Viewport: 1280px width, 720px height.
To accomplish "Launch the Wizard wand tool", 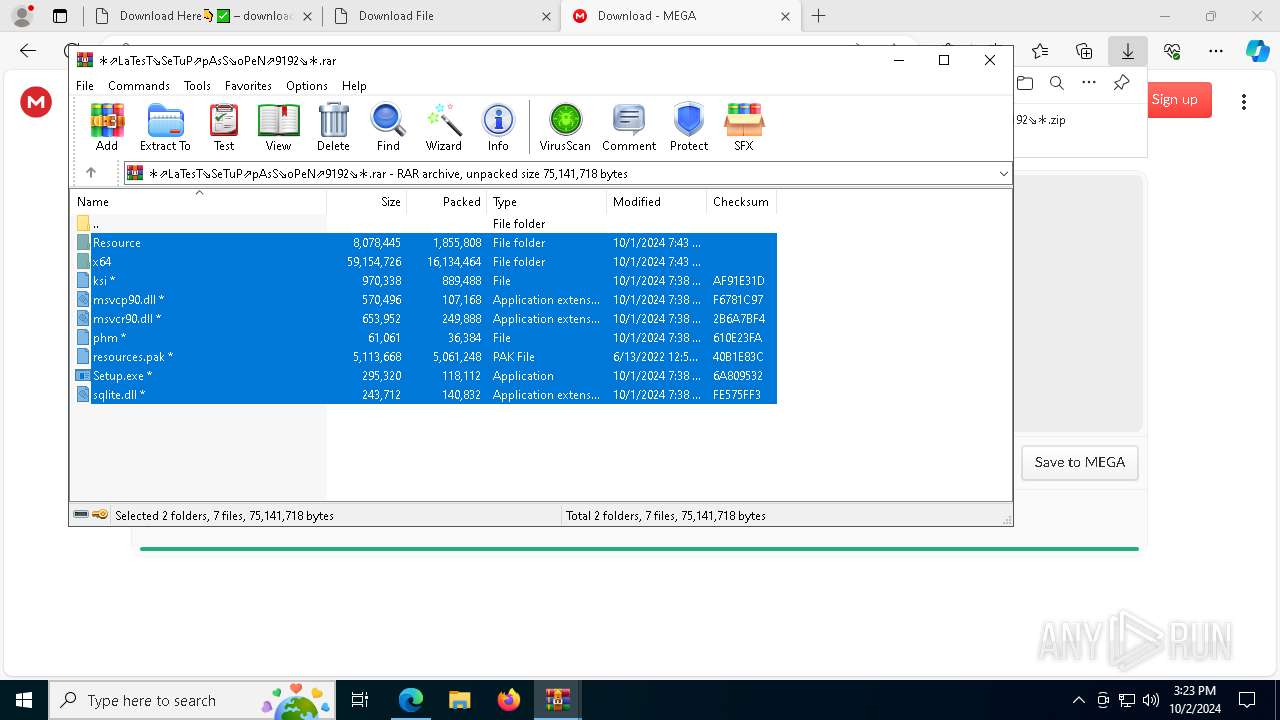I will pyautogui.click(x=443, y=127).
